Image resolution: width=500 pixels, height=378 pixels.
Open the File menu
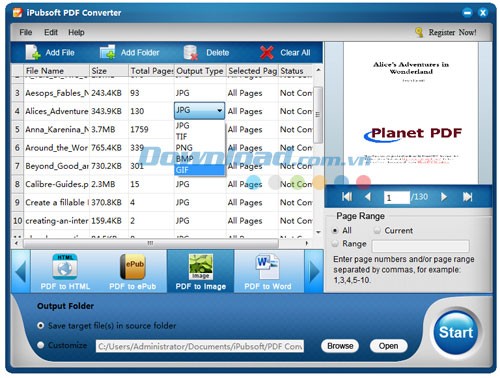point(26,32)
